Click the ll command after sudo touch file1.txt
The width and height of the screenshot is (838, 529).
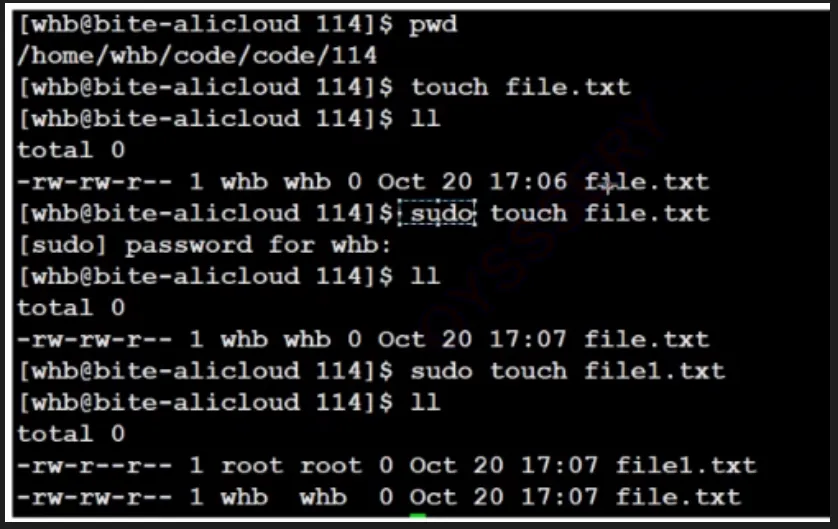[x=425, y=402]
